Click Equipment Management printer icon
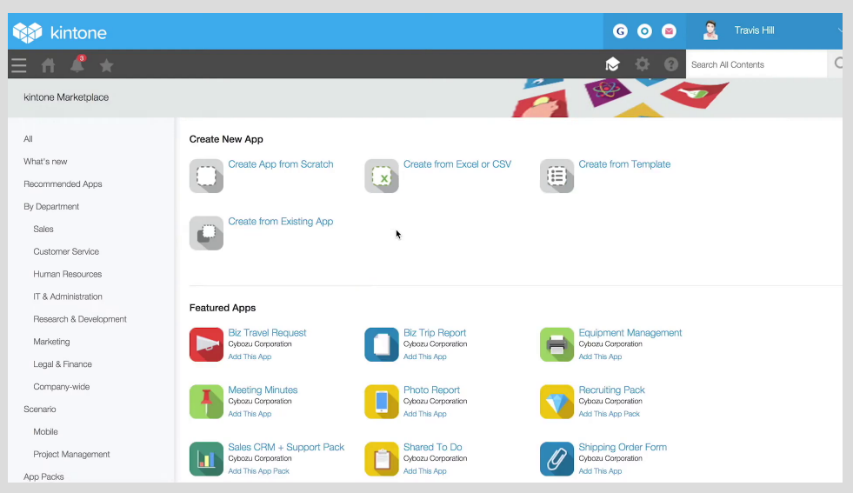Screen dimensions: 853x493 [557, 344]
